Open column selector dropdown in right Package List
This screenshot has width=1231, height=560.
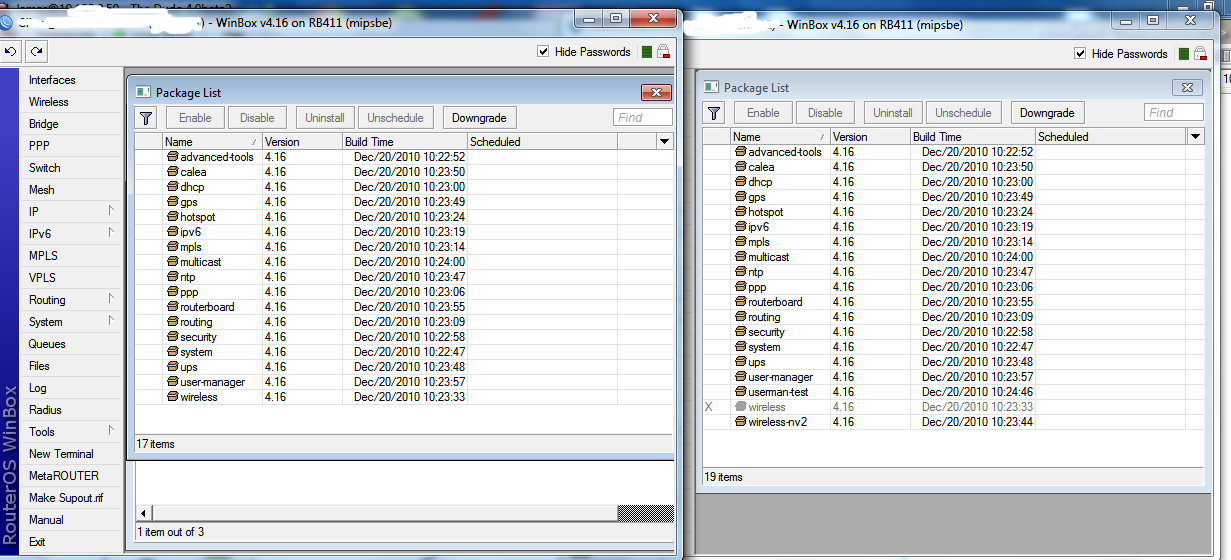pos(1195,137)
